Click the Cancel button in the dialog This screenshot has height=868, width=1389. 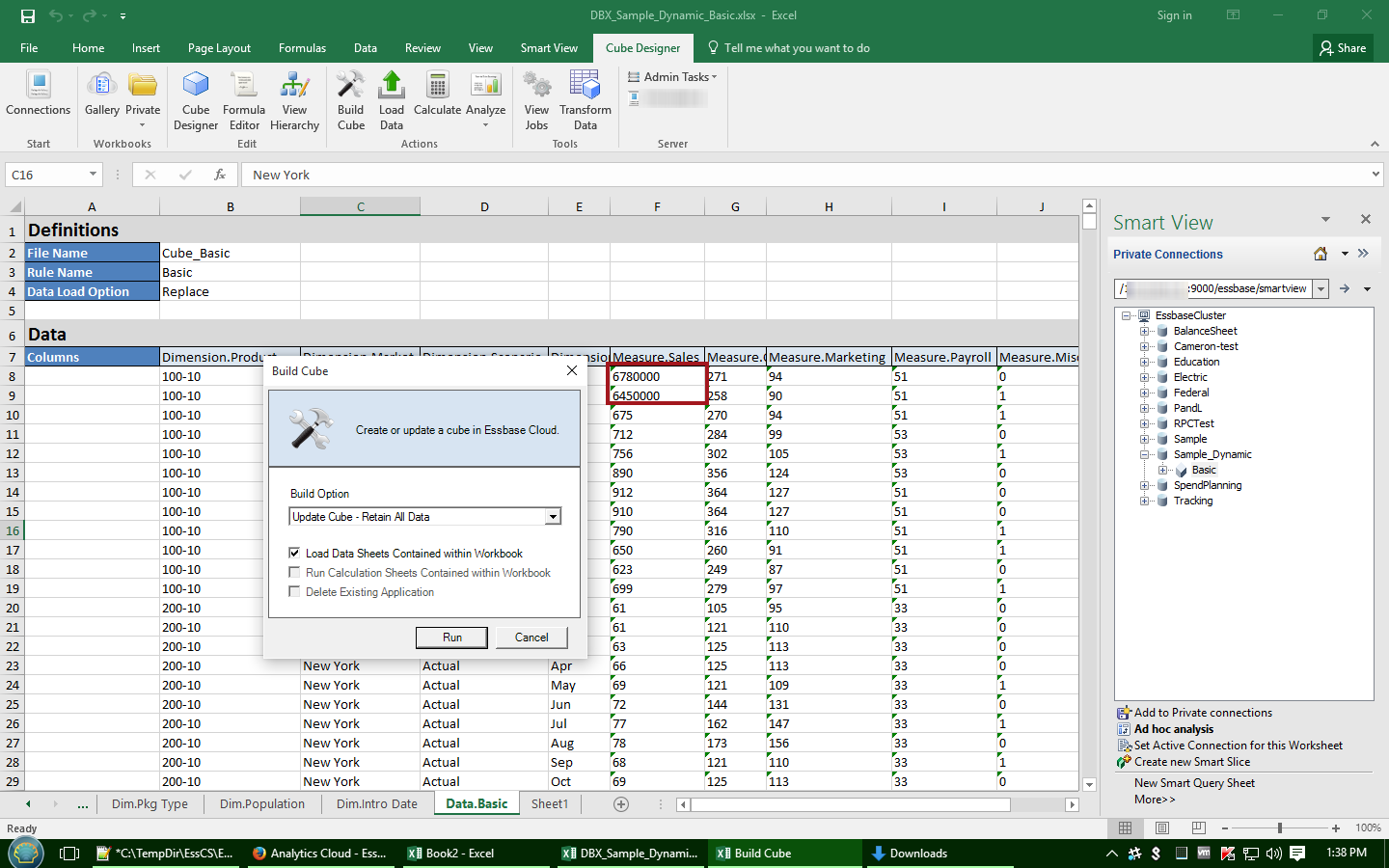coord(531,637)
